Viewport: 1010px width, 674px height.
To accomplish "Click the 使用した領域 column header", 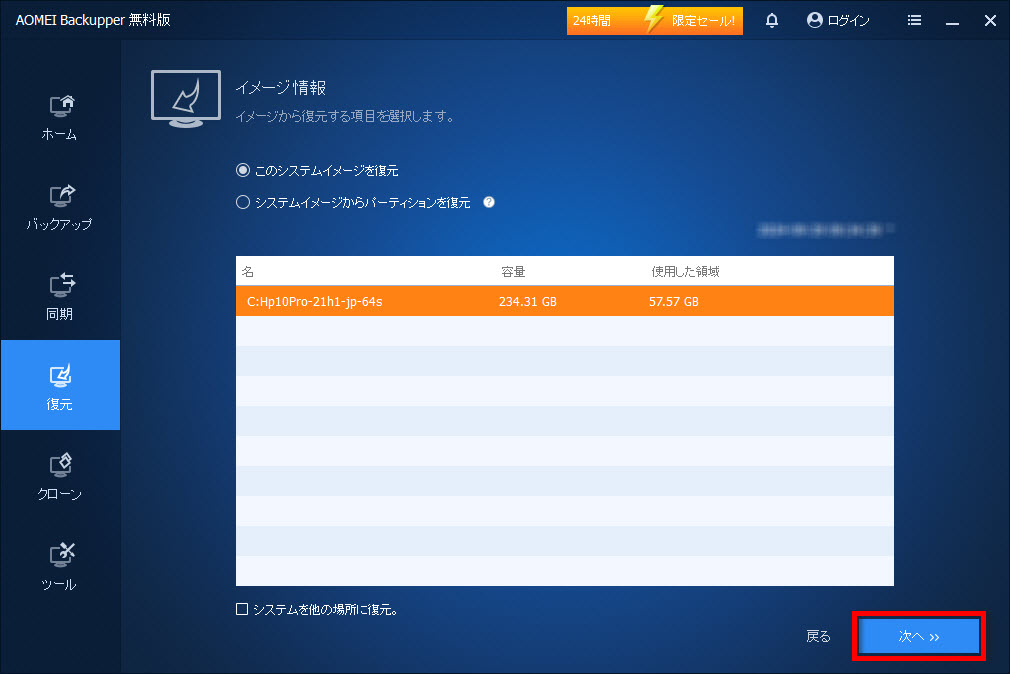I will (x=685, y=271).
